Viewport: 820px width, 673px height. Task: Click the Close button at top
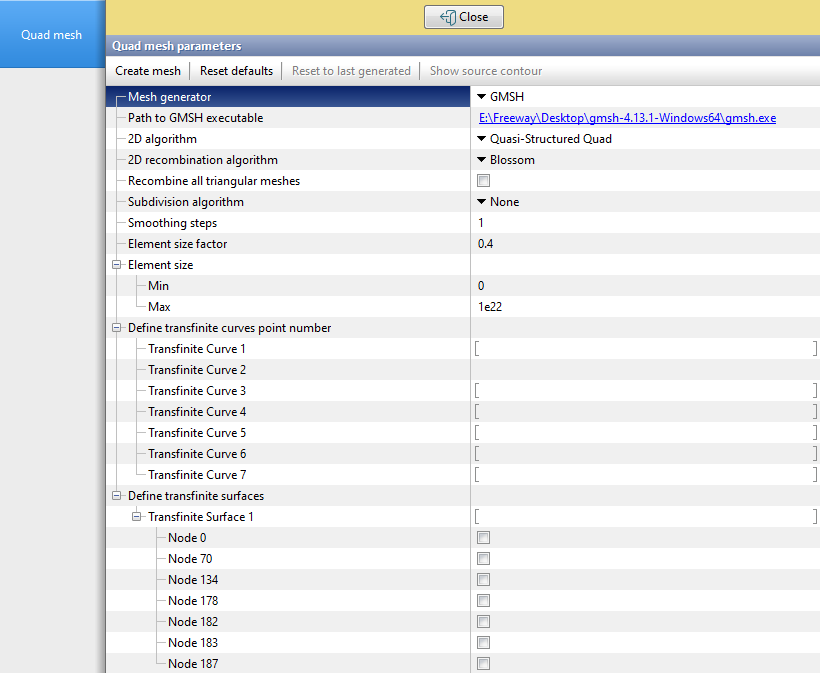click(x=463, y=17)
